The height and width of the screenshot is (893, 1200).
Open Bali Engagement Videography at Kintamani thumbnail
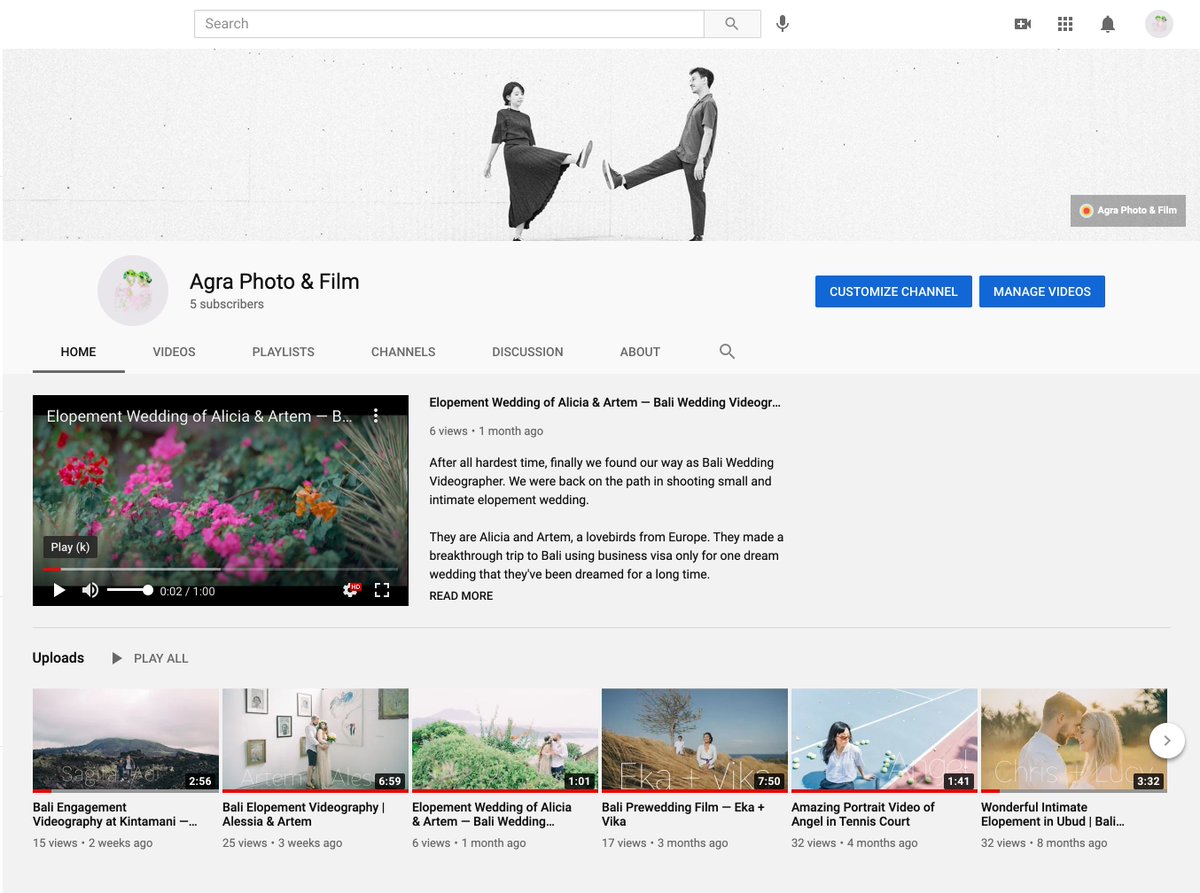(126, 740)
